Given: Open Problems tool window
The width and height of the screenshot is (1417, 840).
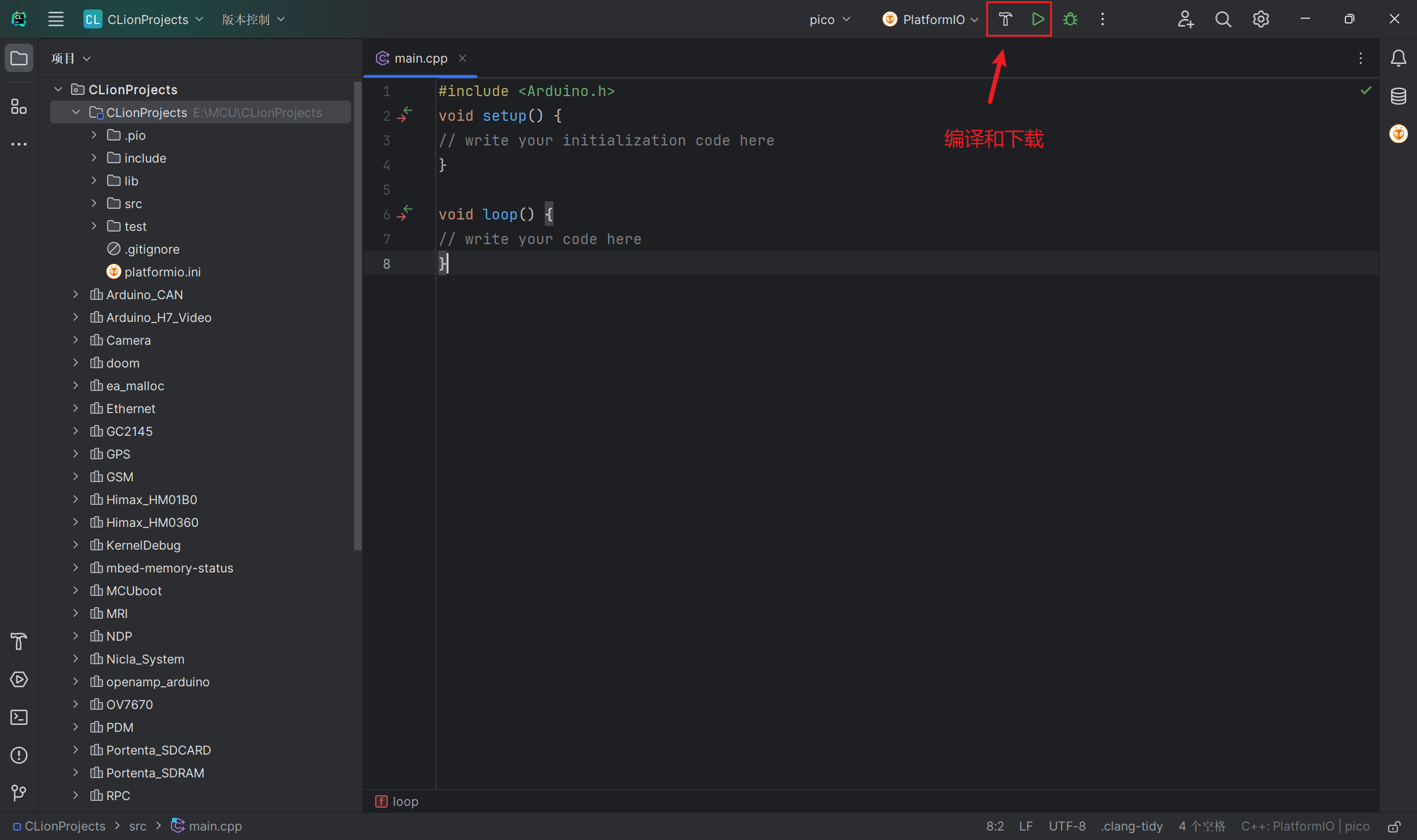Looking at the screenshot, I should coord(19,755).
